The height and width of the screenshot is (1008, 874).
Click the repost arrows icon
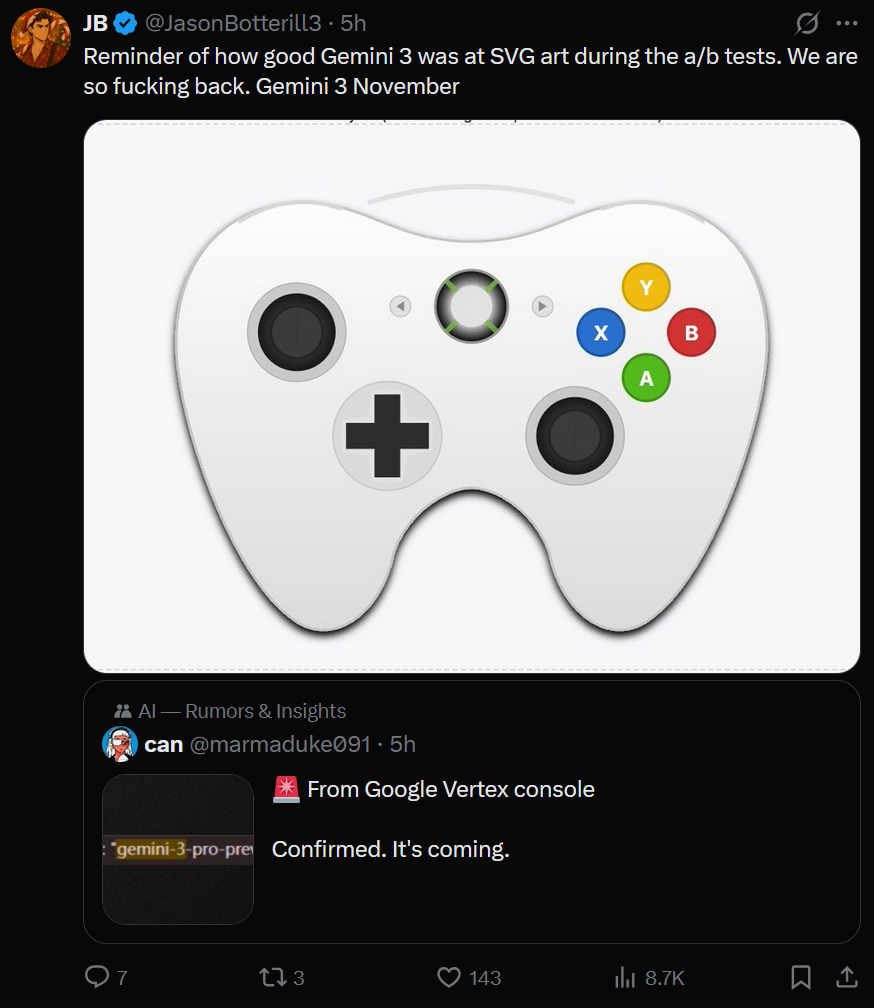(271, 978)
